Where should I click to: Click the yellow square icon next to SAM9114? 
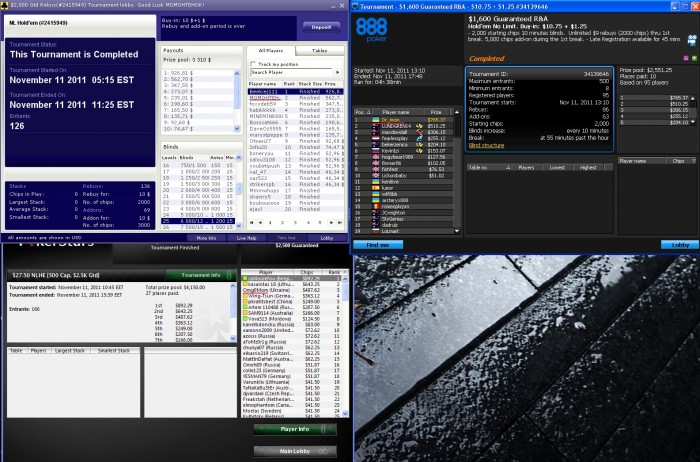(245, 313)
